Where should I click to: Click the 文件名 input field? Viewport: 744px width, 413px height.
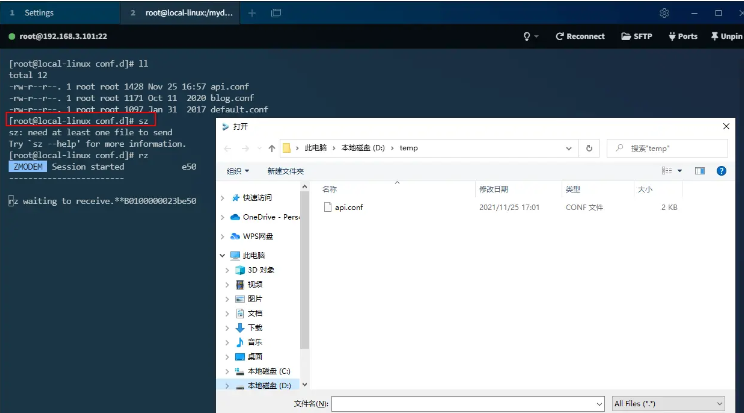(464, 404)
